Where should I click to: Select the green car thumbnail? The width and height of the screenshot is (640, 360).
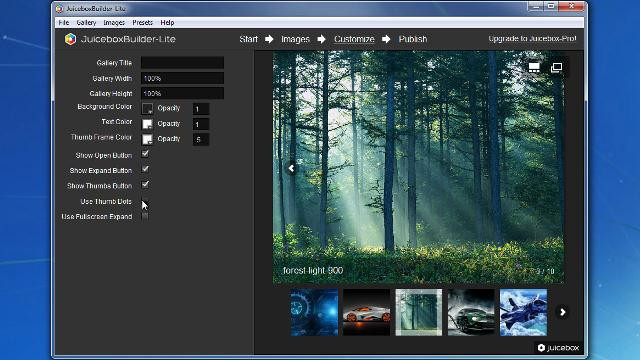pos(471,312)
